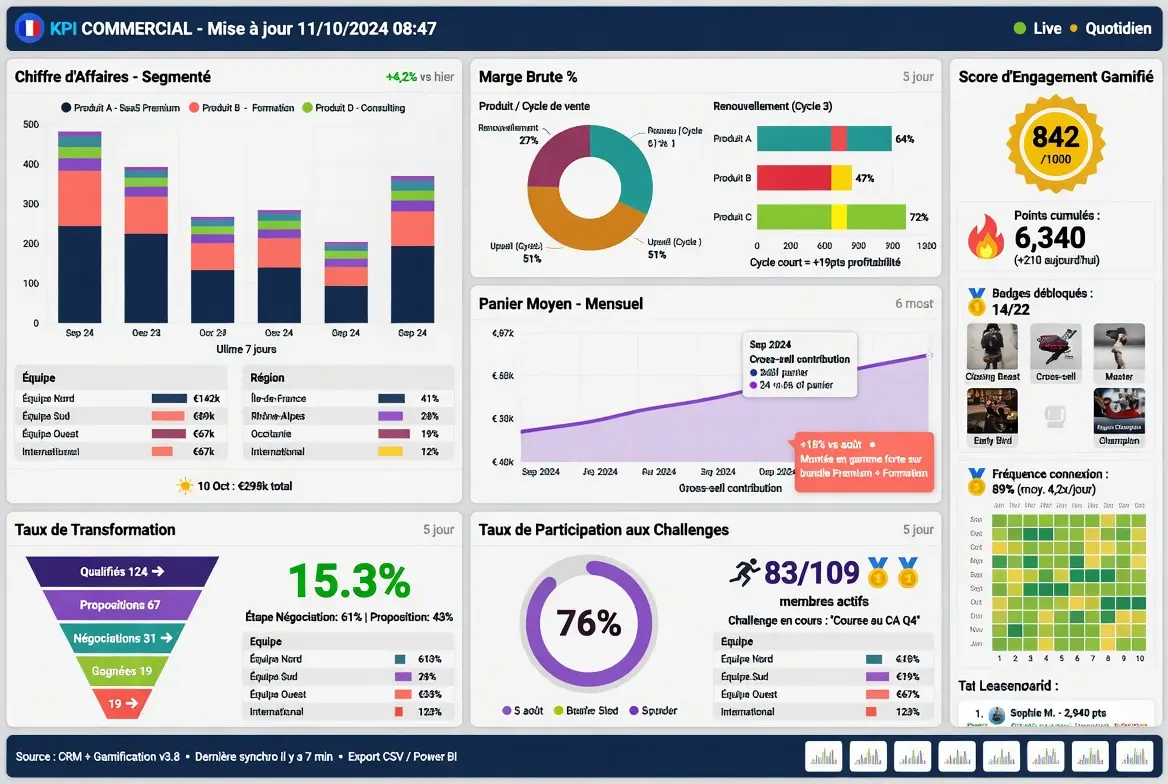Click the Étape Négociation: 61% text
1168x784 pixels.
[303, 617]
